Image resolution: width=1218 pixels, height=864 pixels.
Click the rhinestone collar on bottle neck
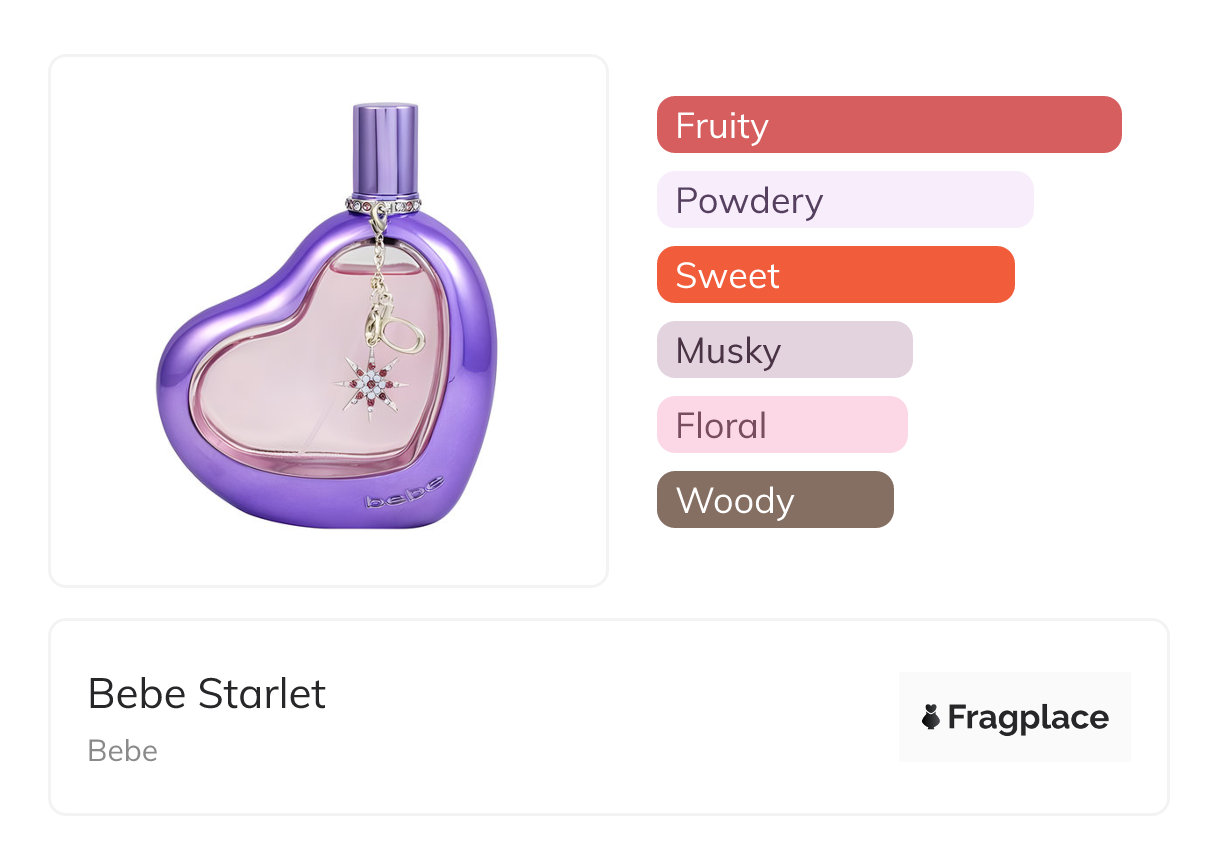coord(384,205)
